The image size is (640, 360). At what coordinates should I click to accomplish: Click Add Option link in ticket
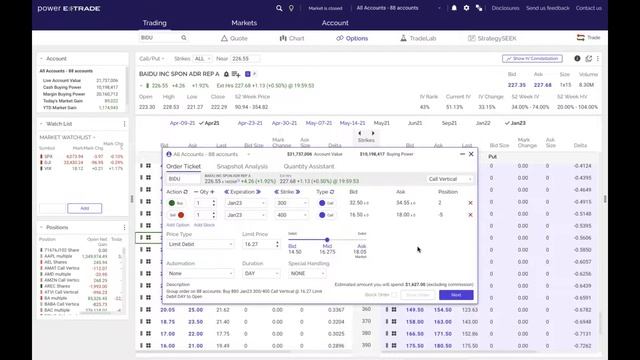(x=178, y=225)
